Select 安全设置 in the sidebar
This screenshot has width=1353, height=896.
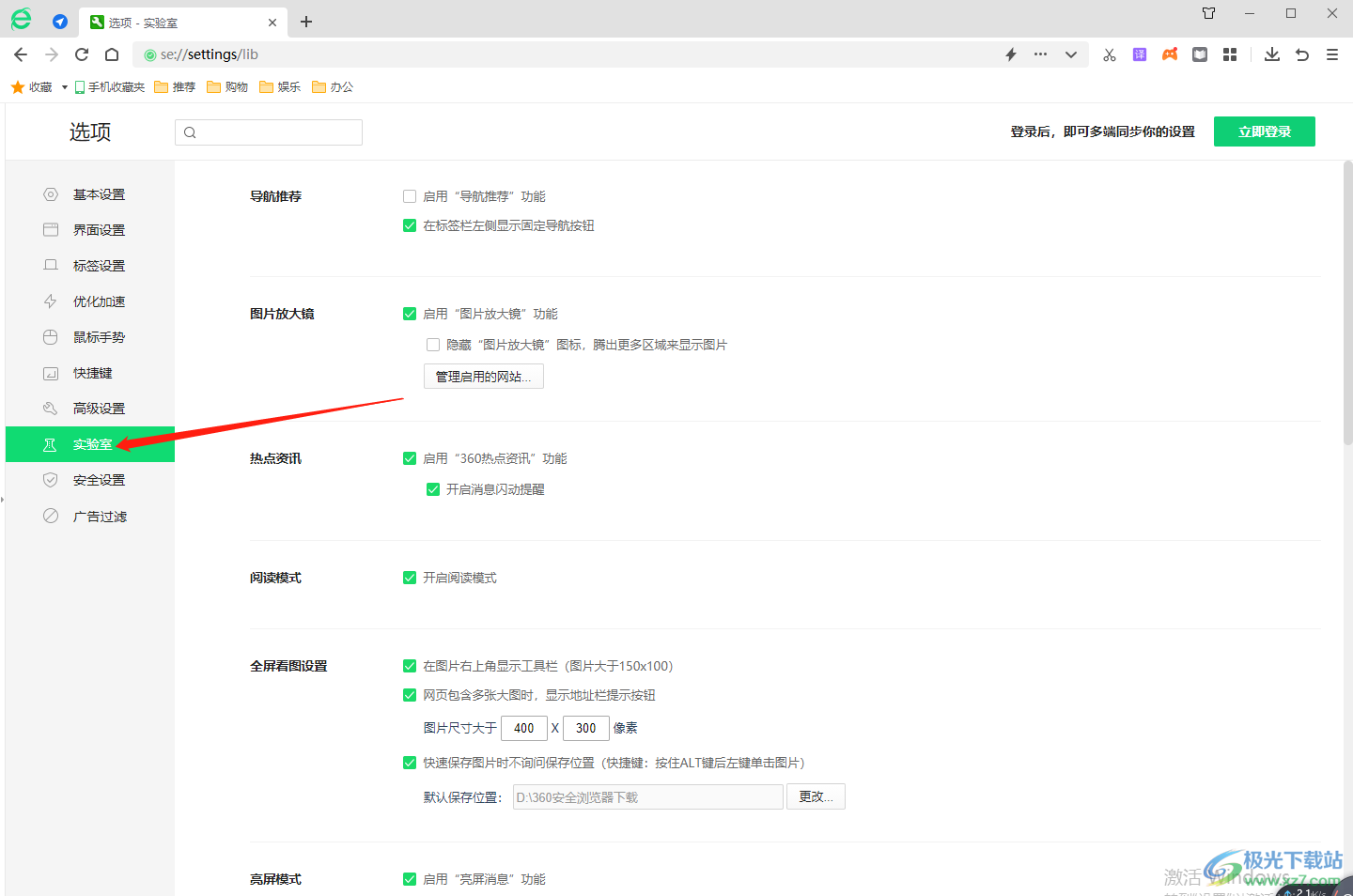(90, 480)
